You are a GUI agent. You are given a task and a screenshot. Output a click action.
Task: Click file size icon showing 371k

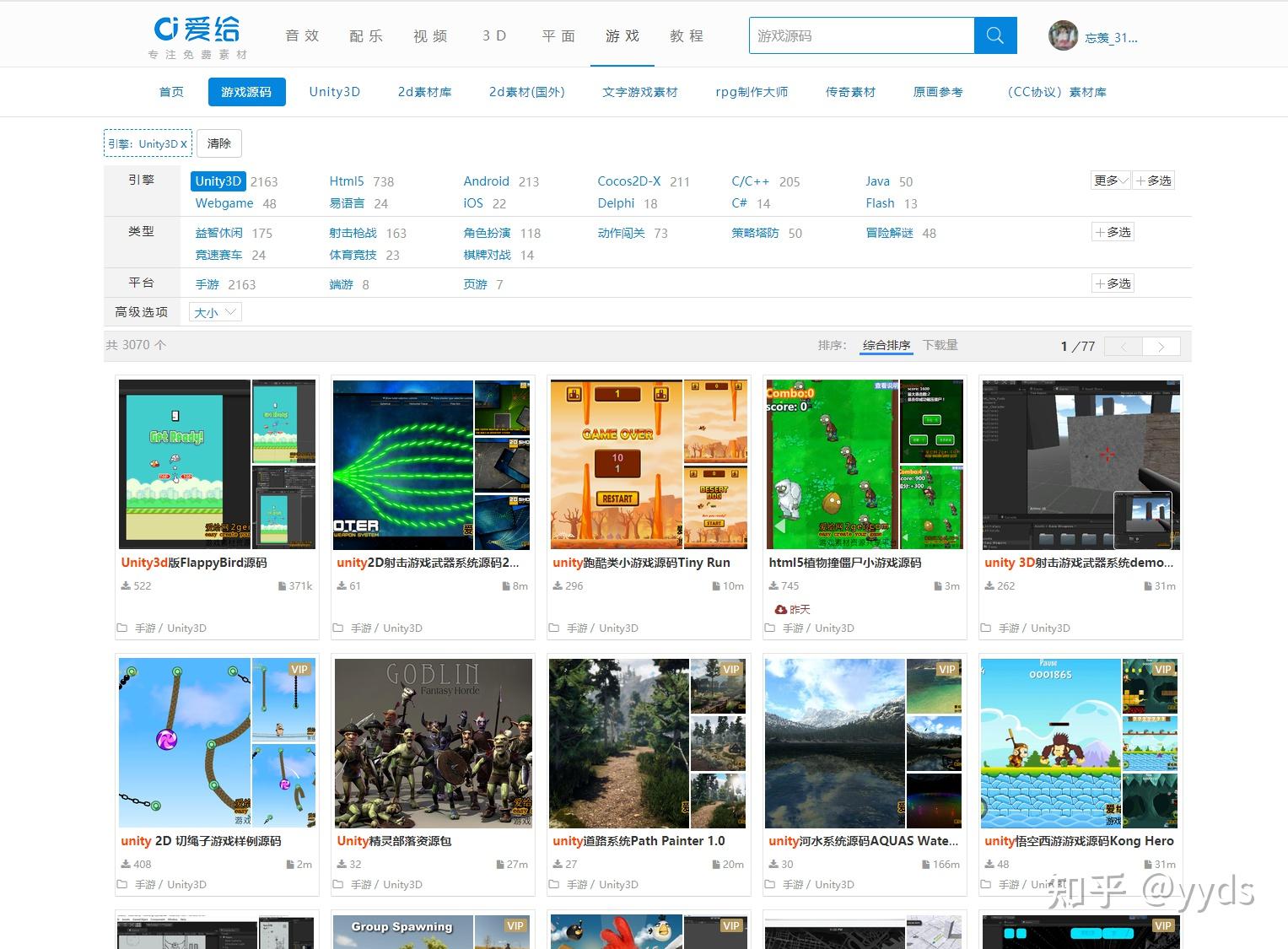pyautogui.click(x=282, y=585)
